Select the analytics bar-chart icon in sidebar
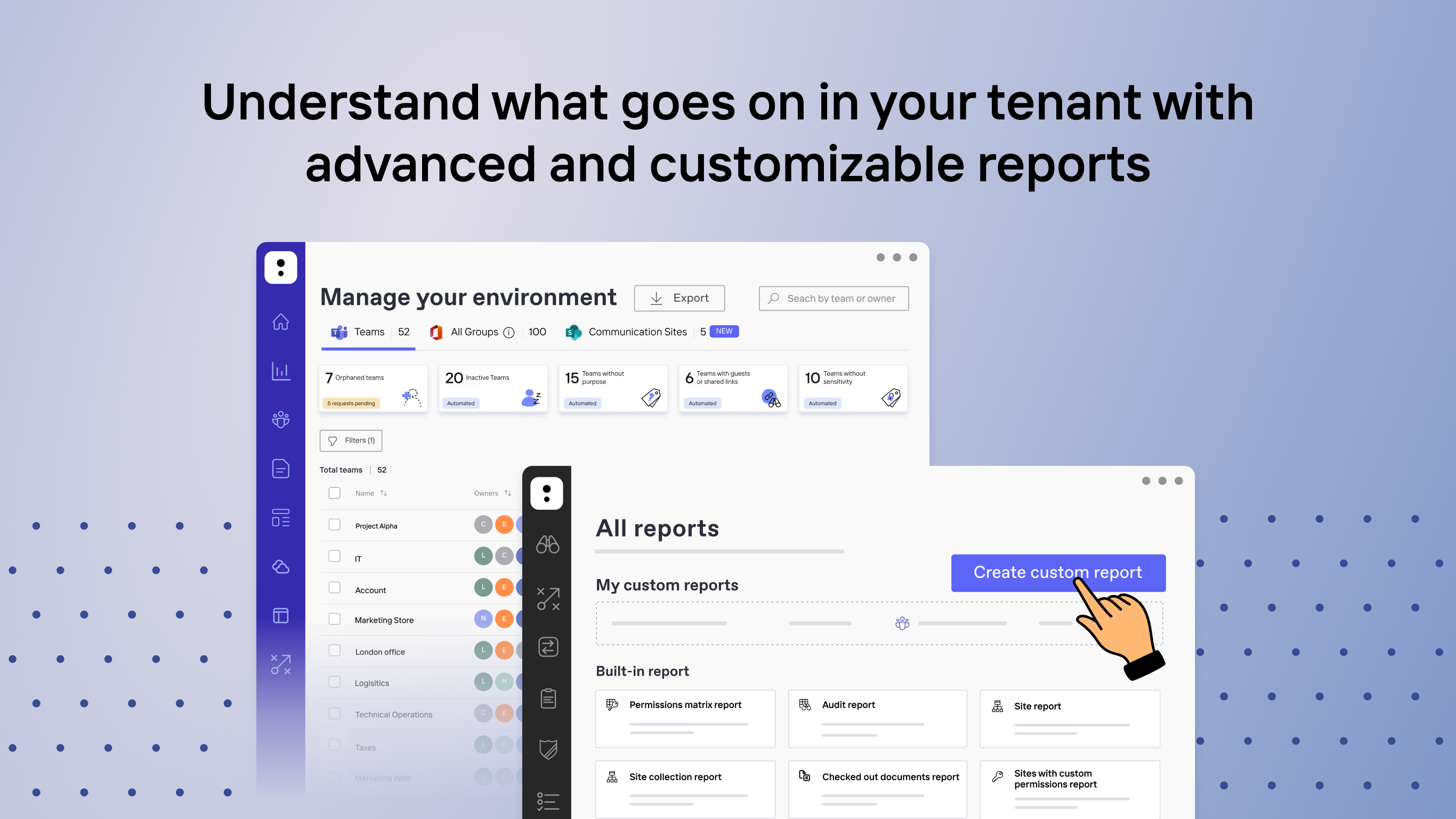 coord(281,371)
